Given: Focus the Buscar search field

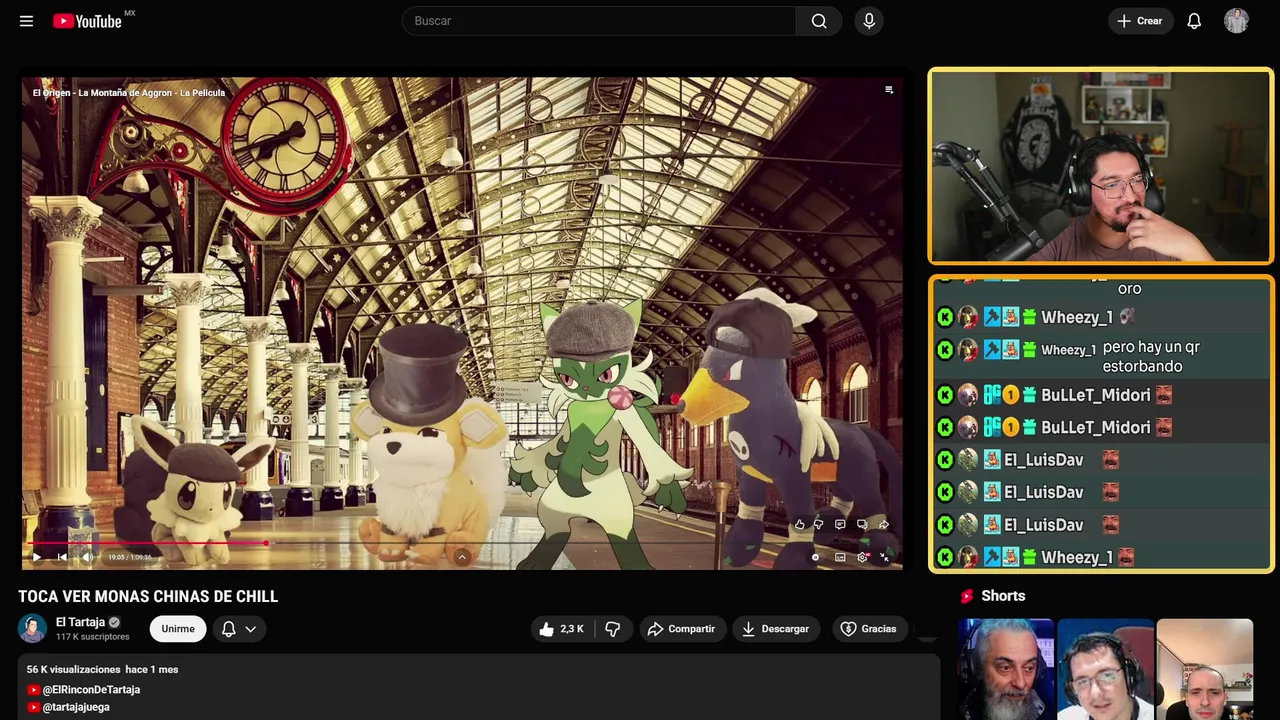Looking at the screenshot, I should [598, 21].
